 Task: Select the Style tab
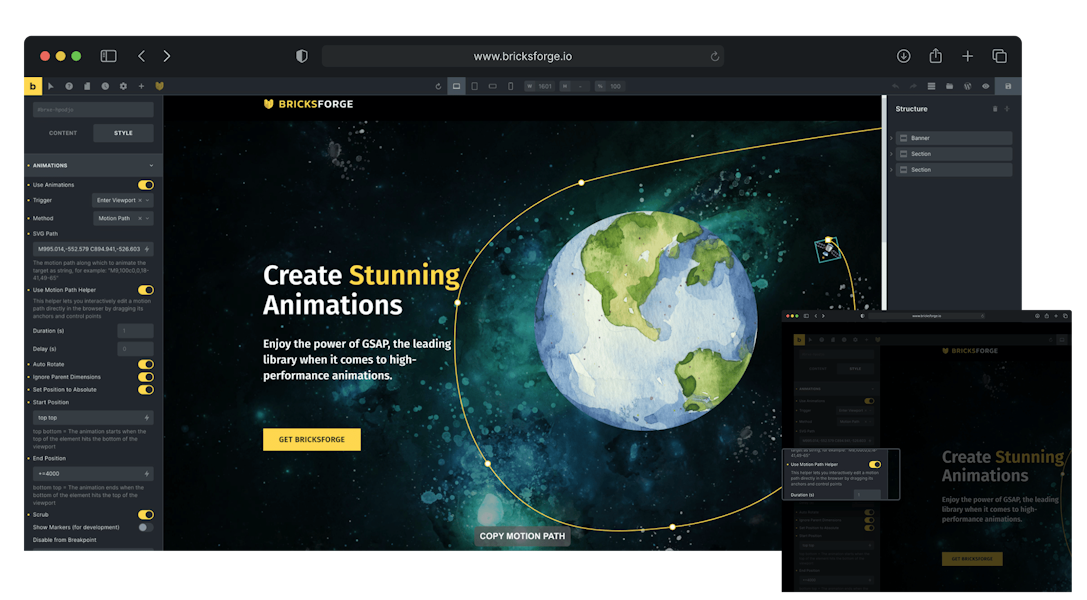pyautogui.click(x=123, y=133)
